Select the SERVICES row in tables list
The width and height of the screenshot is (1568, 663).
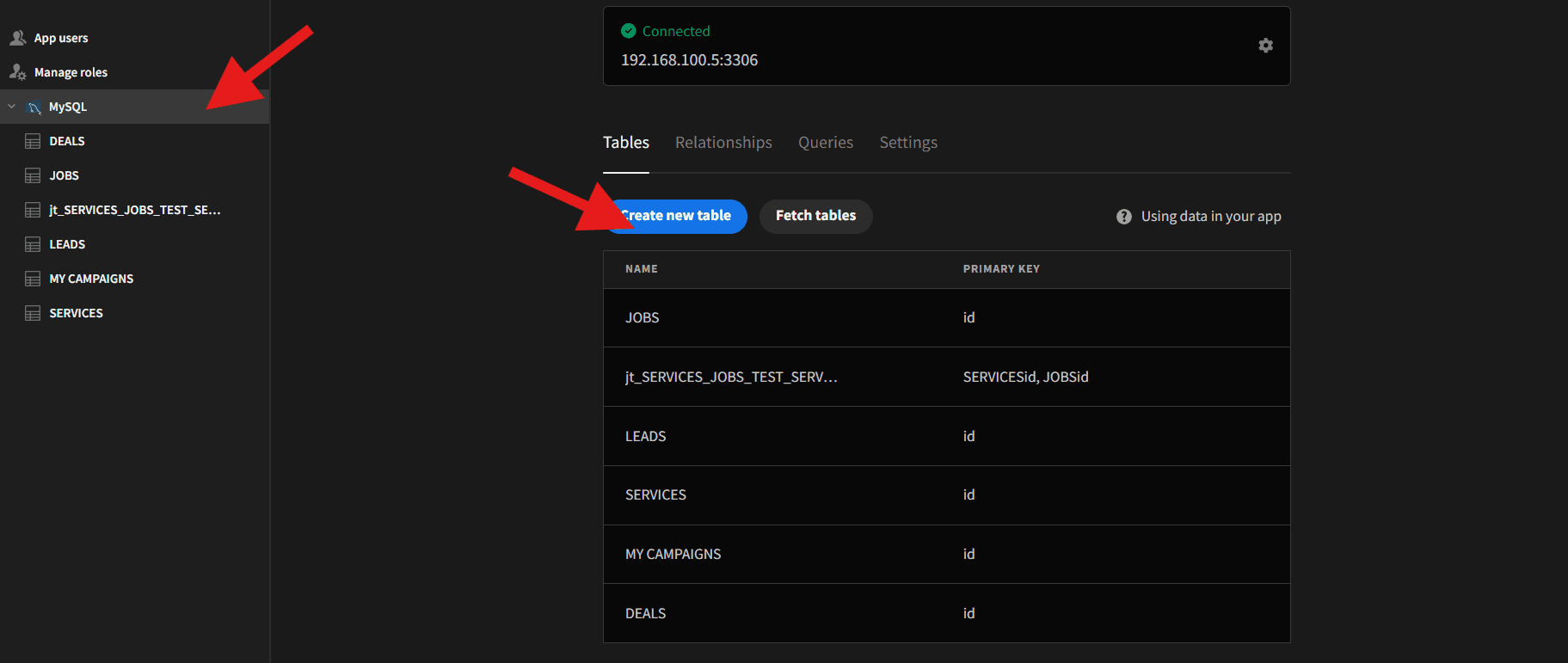pyautogui.click(x=946, y=495)
